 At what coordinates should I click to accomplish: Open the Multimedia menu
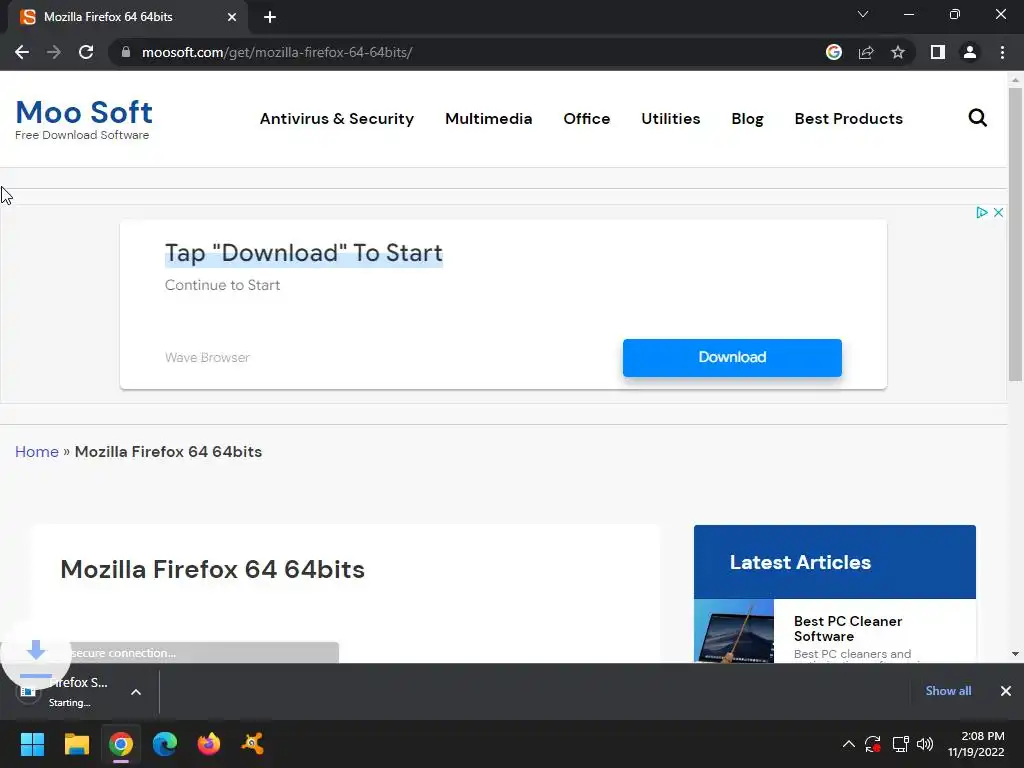(488, 119)
